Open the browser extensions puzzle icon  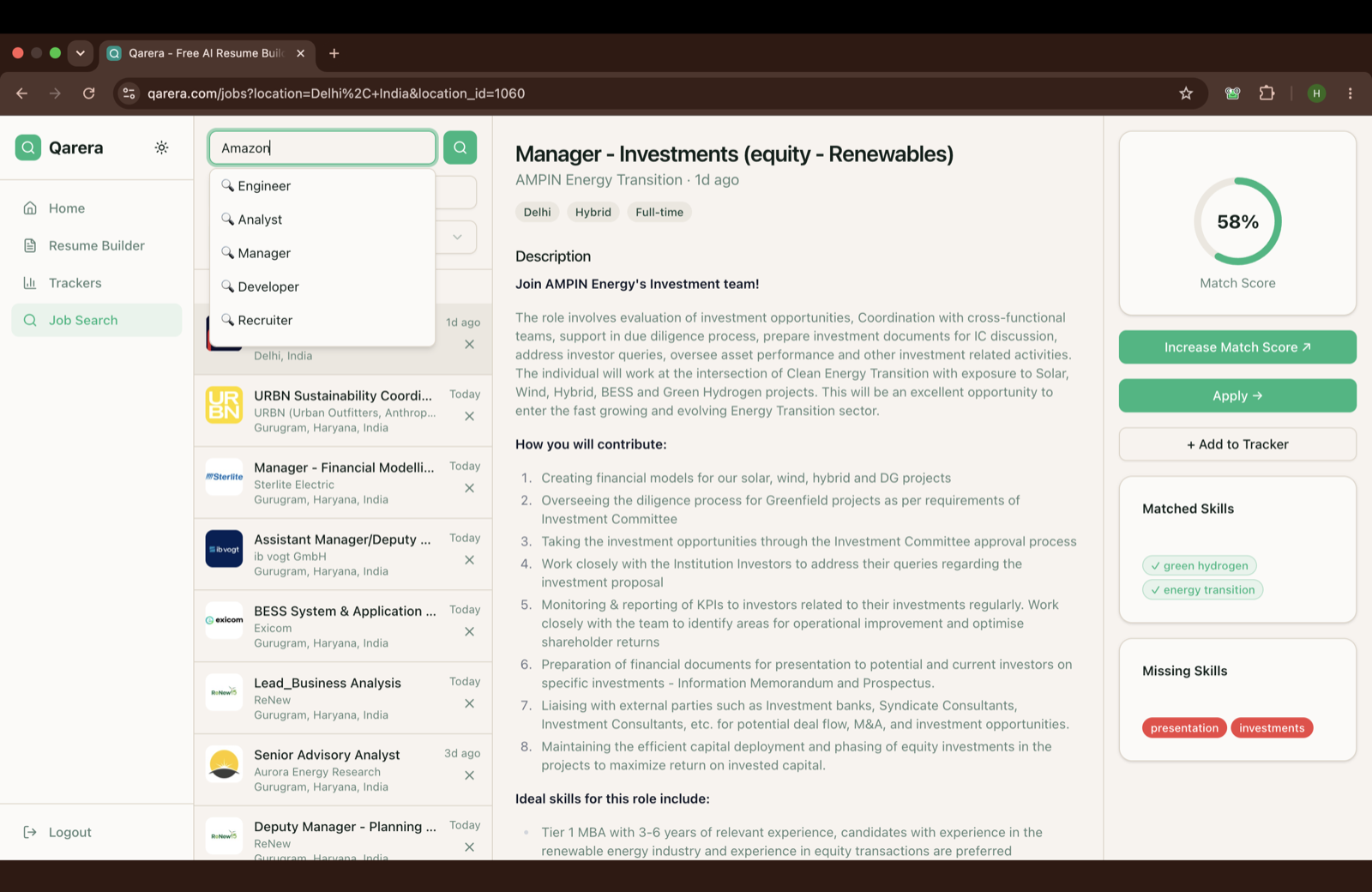click(1267, 93)
